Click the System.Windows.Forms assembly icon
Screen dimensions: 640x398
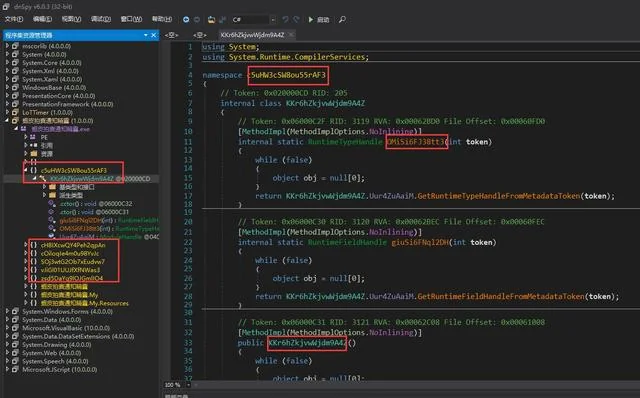point(16,311)
